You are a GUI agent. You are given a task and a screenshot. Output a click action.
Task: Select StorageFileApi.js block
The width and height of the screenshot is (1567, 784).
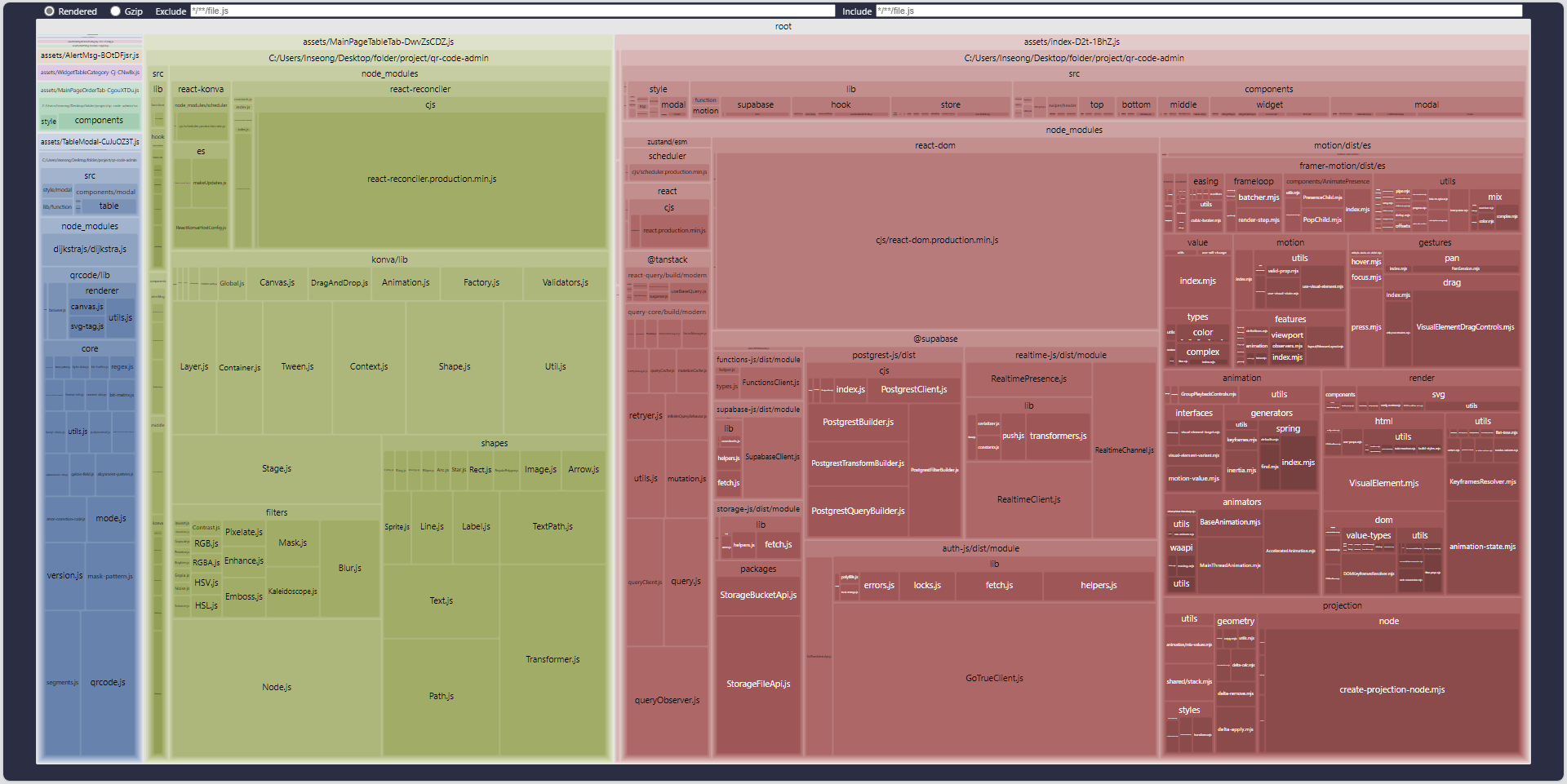[x=758, y=684]
